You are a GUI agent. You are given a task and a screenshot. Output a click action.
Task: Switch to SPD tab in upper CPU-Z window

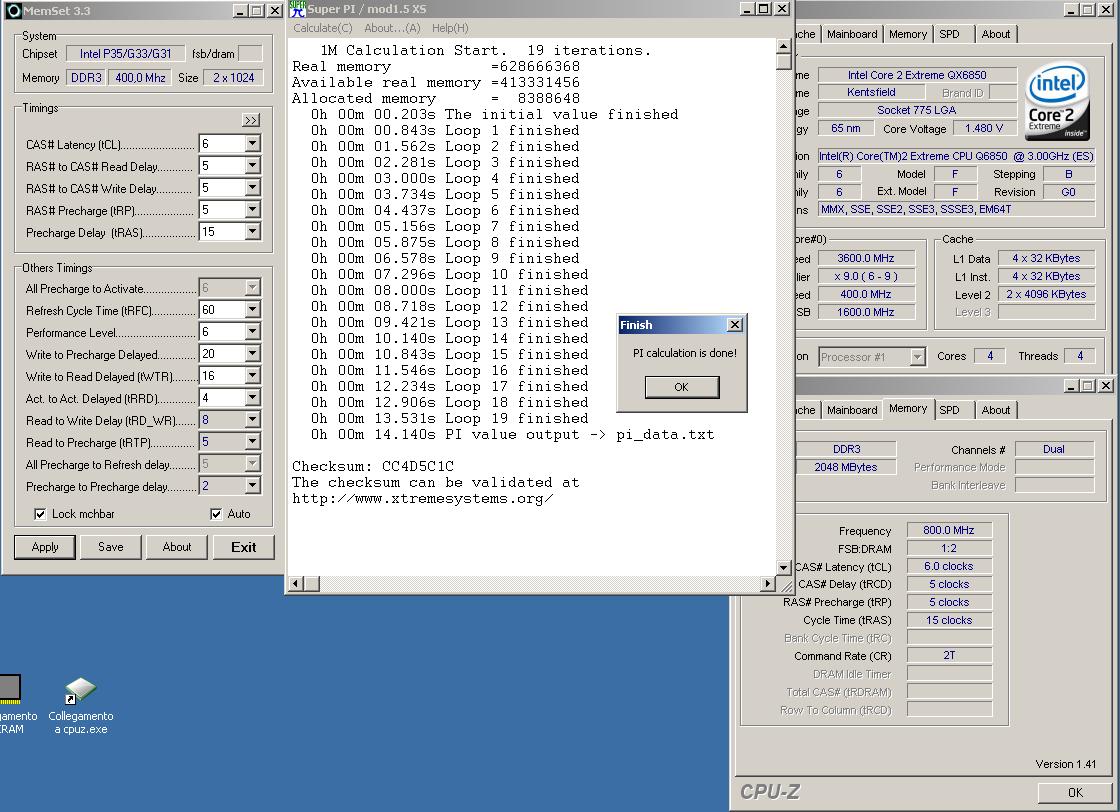pos(949,34)
